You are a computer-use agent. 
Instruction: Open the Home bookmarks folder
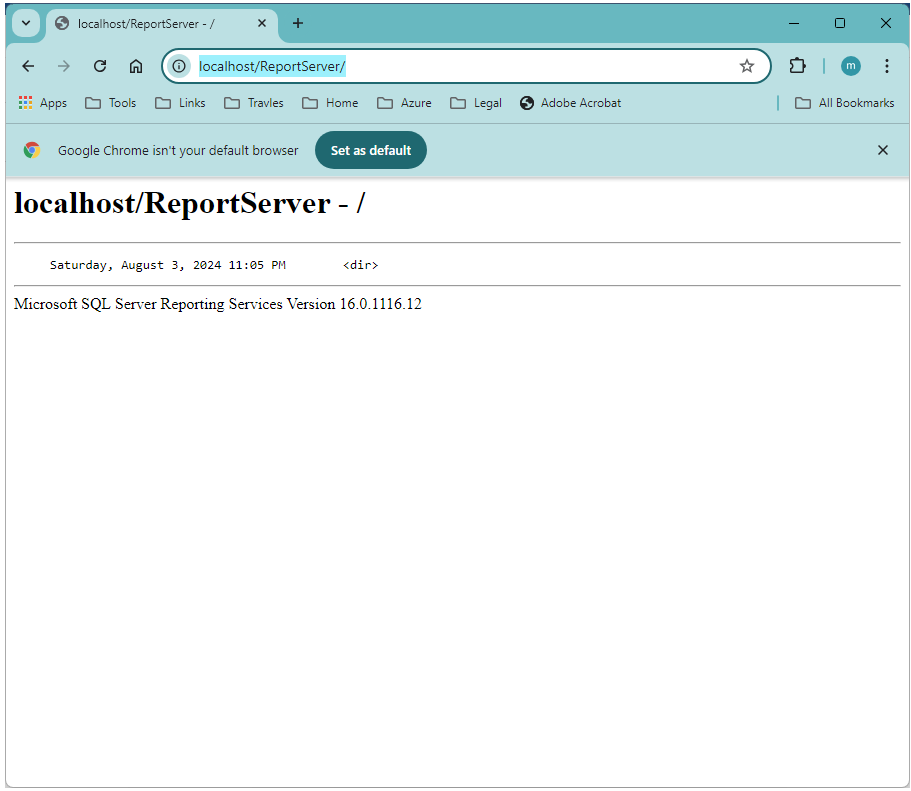(x=330, y=103)
